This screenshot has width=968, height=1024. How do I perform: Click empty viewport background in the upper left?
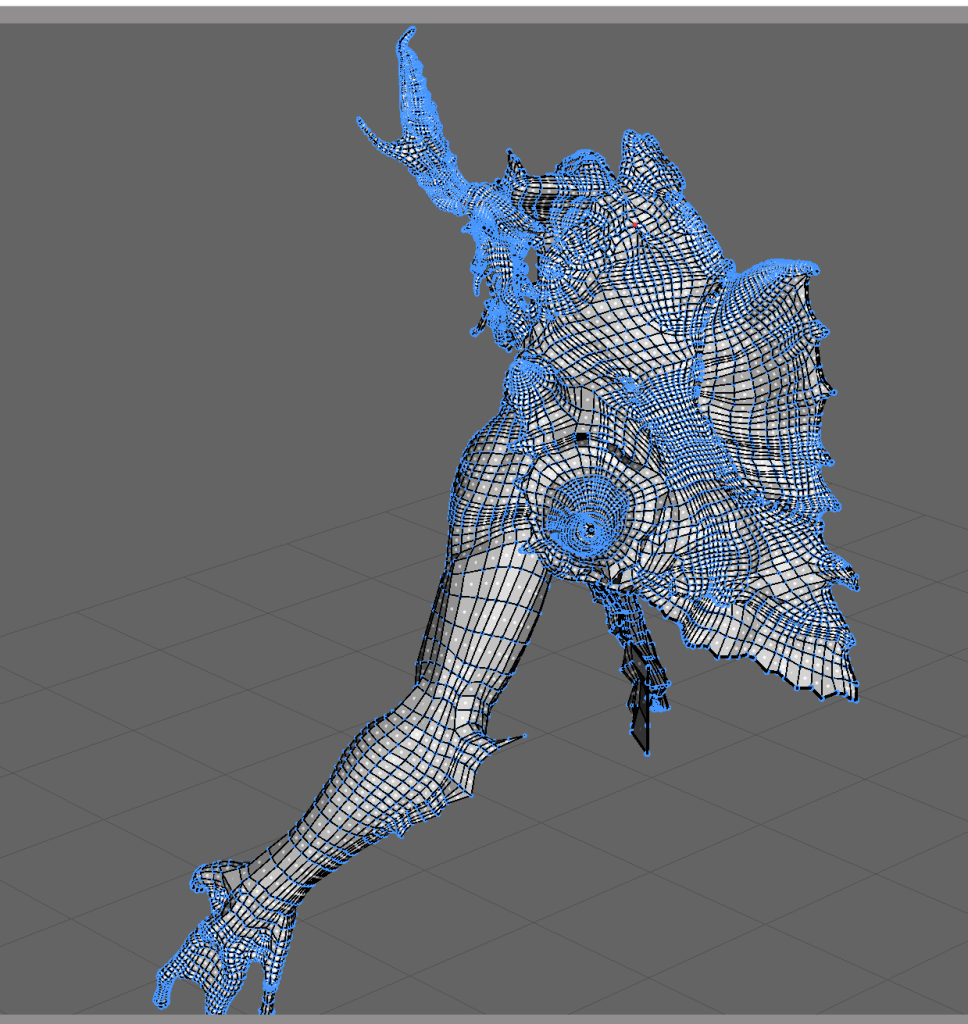(x=150, y=200)
